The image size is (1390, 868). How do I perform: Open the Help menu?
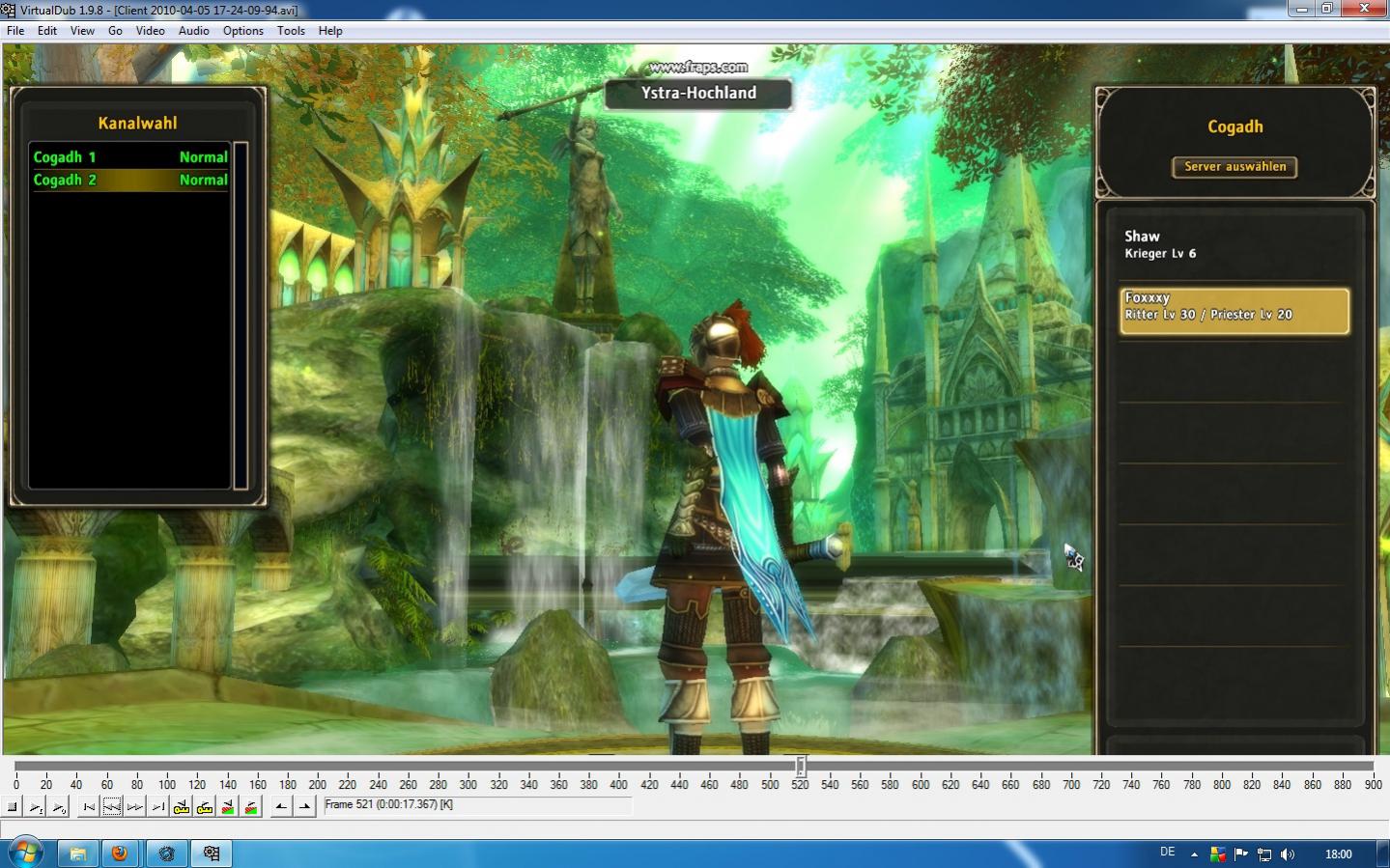point(330,31)
